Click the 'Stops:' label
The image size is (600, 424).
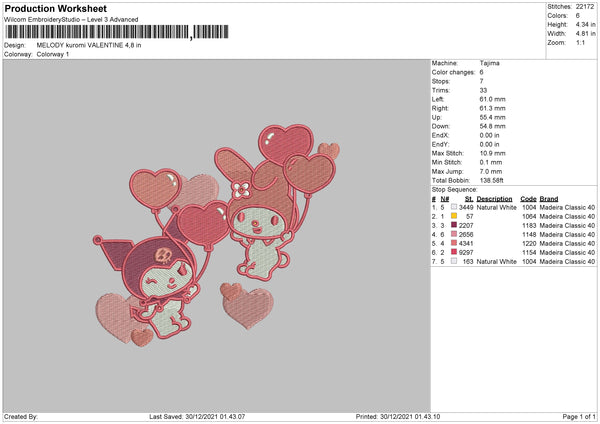coord(441,81)
